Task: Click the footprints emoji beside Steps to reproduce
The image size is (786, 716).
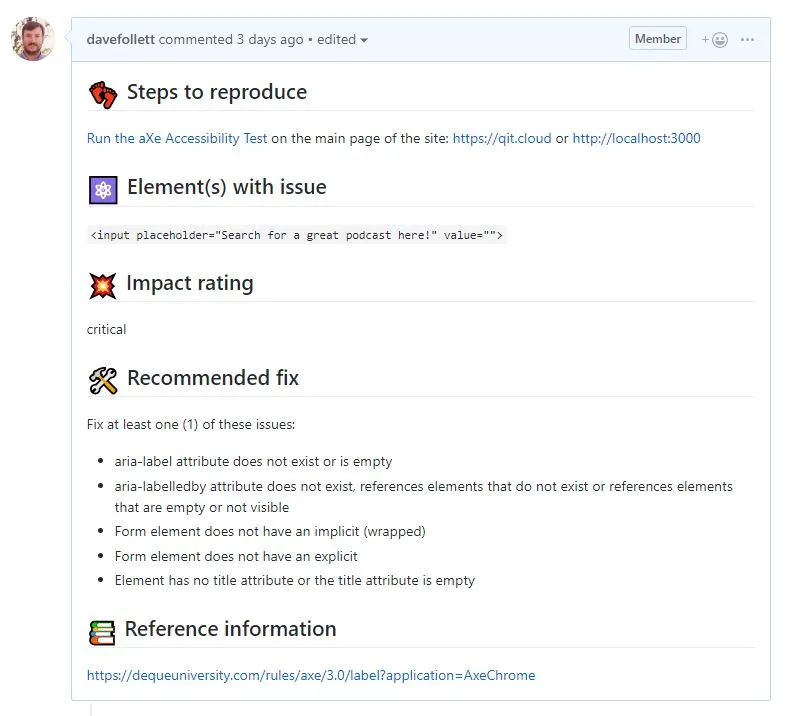Action: (x=102, y=94)
